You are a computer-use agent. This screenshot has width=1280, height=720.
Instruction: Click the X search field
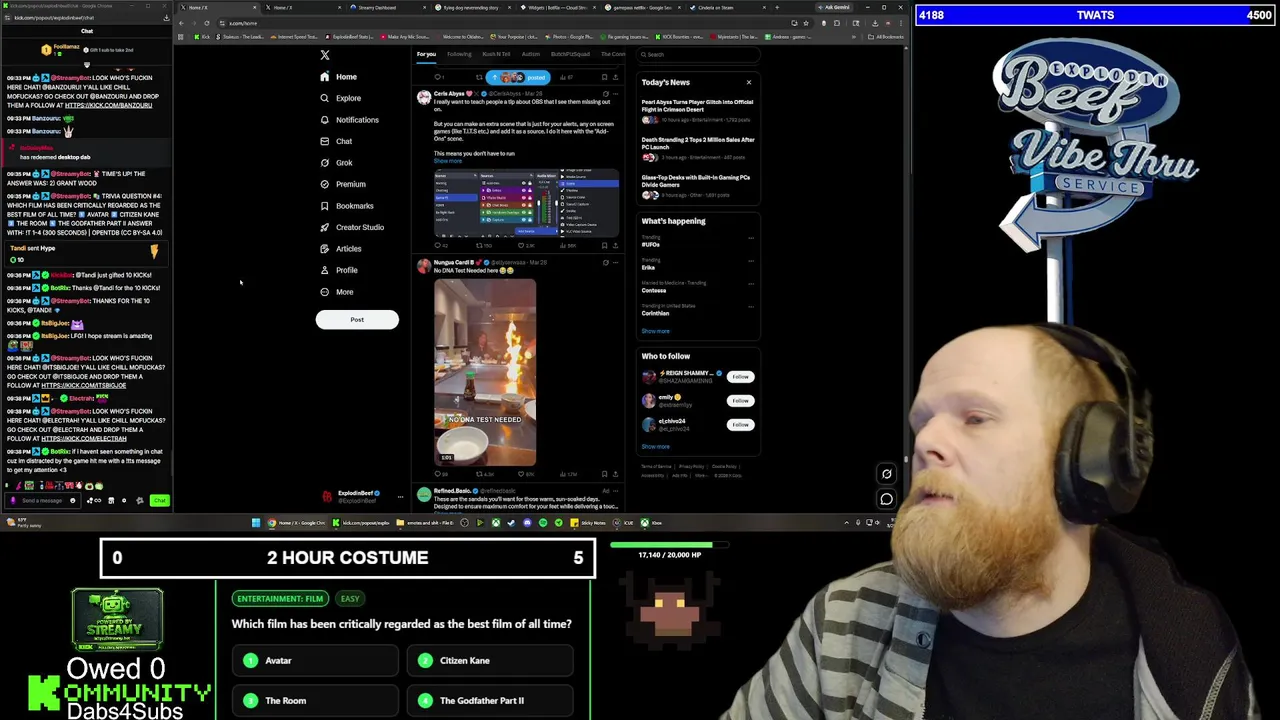point(700,54)
